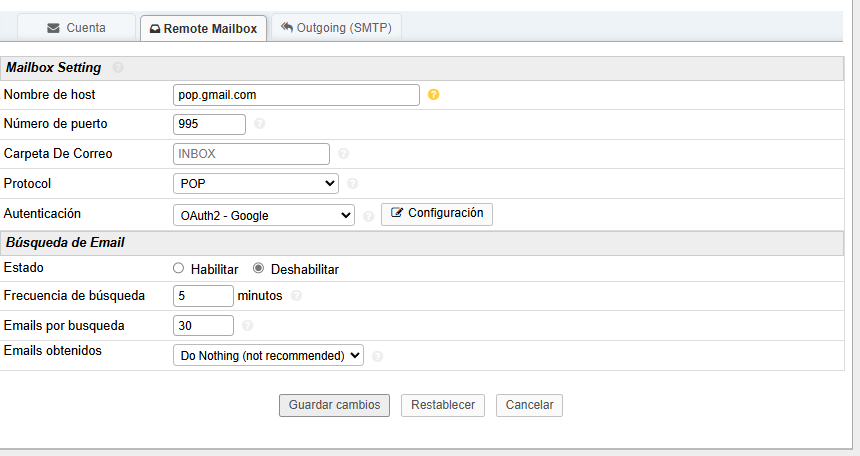Open the Protocol dropdown showing POP
This screenshot has height=456, width=860.
(256, 184)
